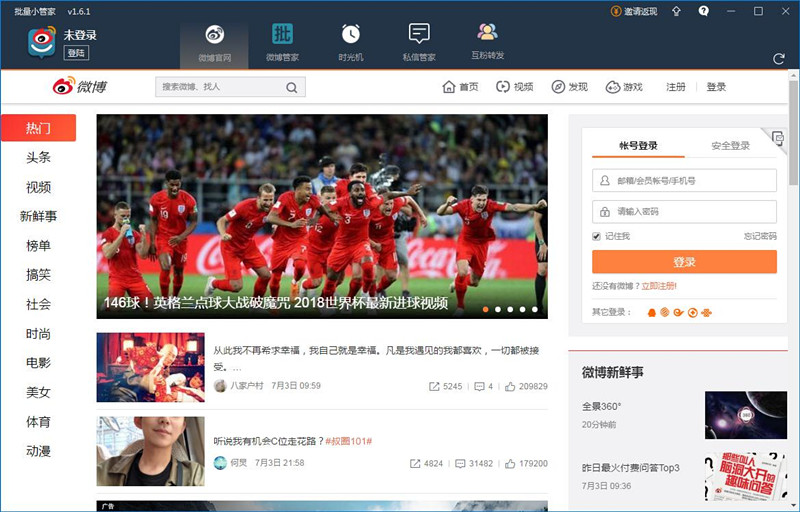Click repost icon on 何炅 post

click(415, 464)
